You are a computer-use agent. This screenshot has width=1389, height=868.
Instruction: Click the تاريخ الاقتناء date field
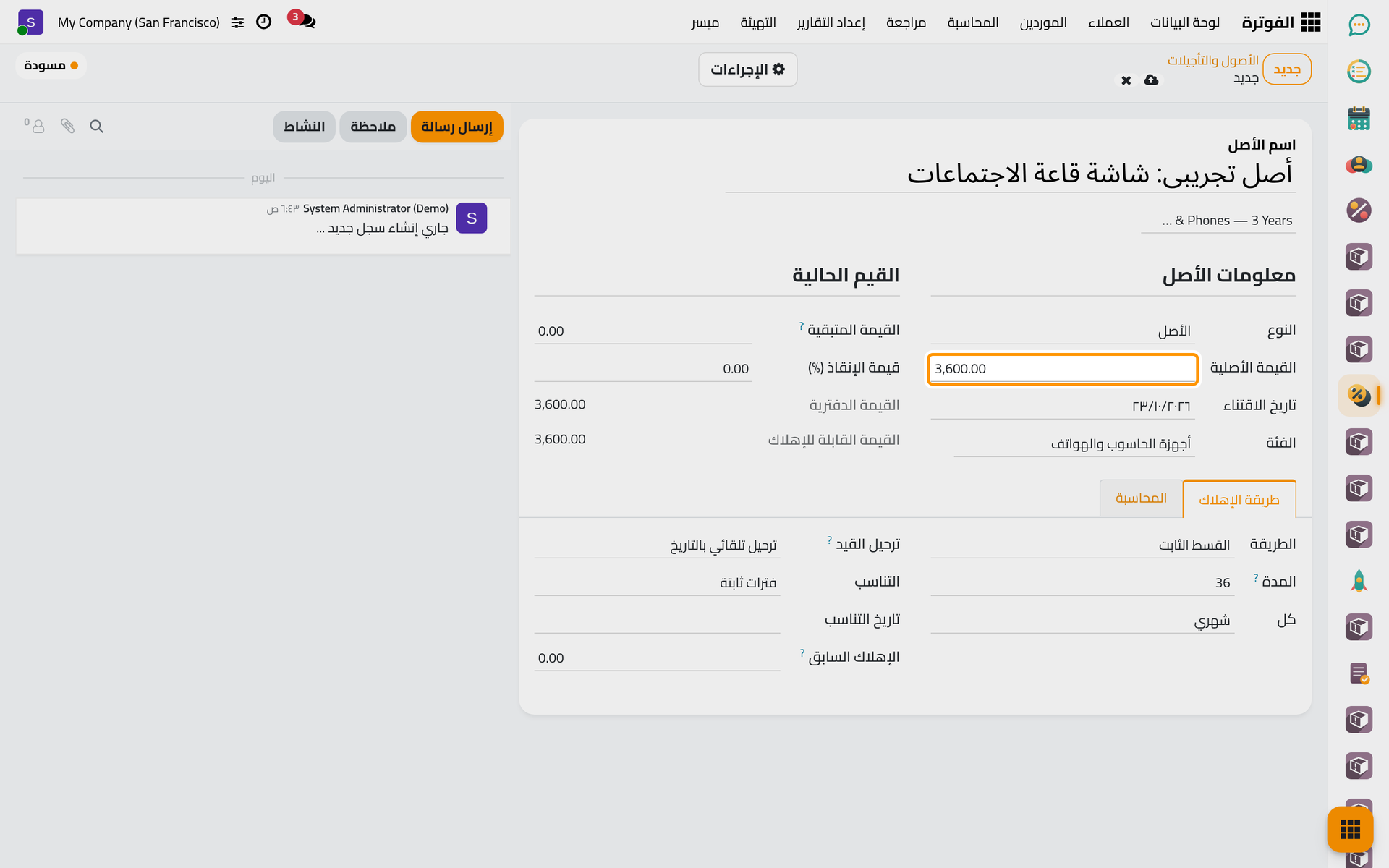click(x=1062, y=406)
